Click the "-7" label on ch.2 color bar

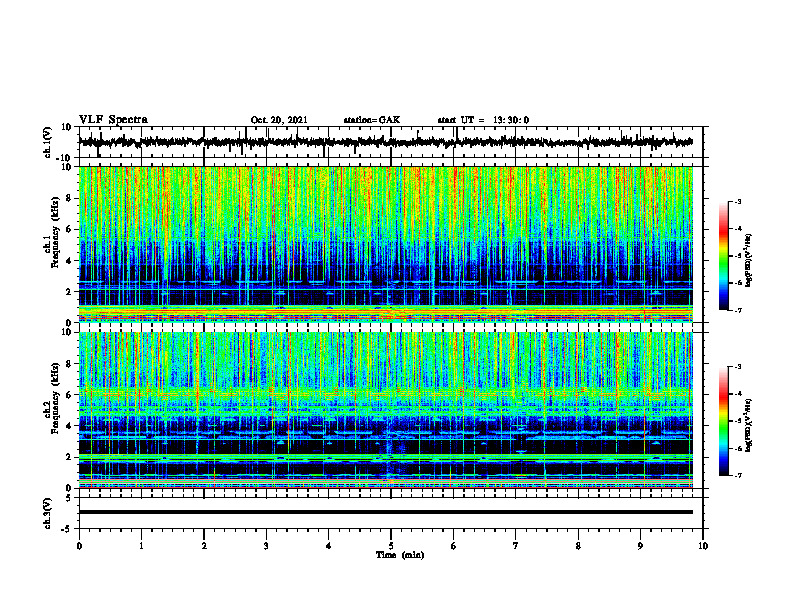737,475
